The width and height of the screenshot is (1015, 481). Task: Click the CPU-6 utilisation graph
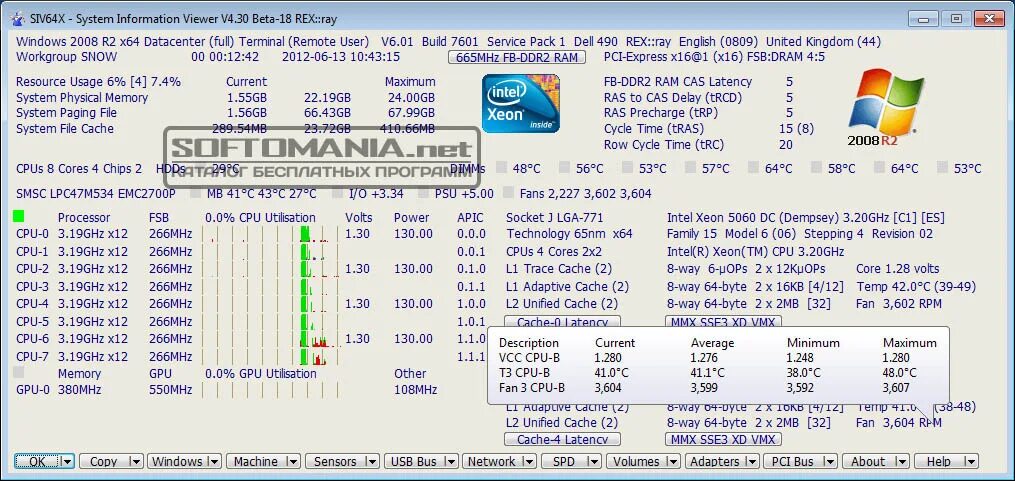click(272, 339)
